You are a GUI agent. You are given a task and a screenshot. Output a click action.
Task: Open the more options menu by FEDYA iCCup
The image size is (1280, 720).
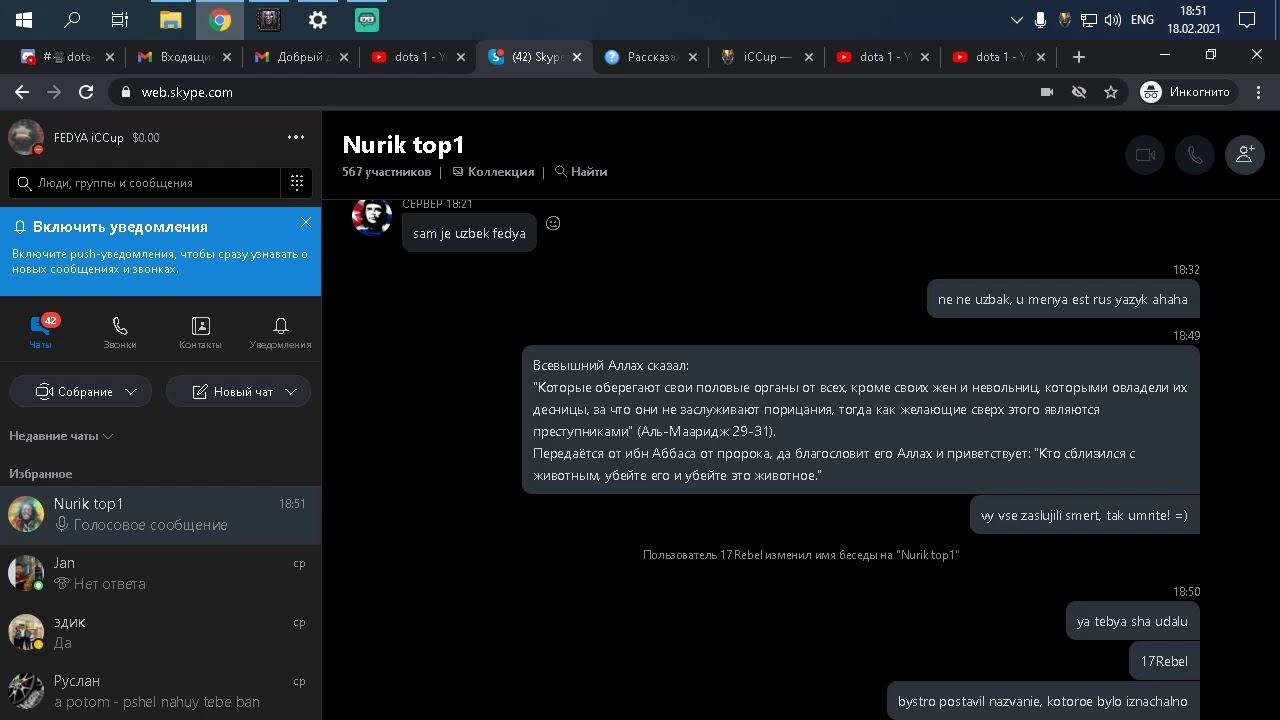coord(296,137)
